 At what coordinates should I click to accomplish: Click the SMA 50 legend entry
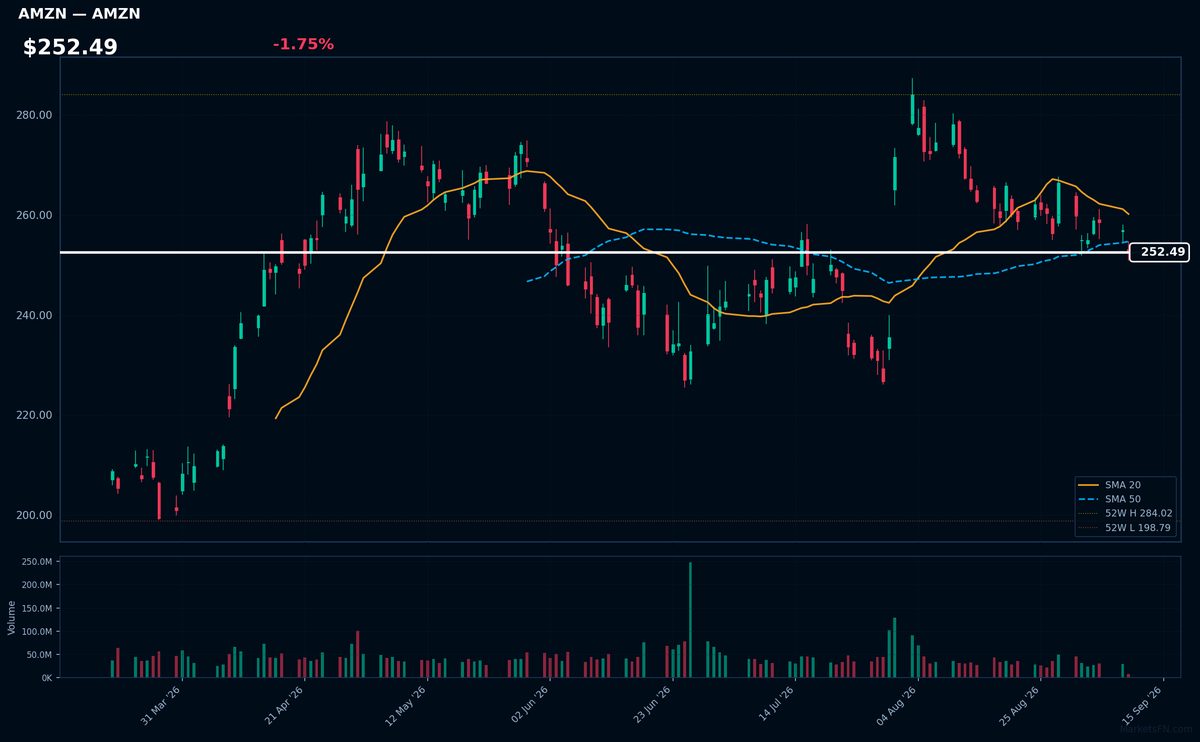pyautogui.click(x=1124, y=498)
